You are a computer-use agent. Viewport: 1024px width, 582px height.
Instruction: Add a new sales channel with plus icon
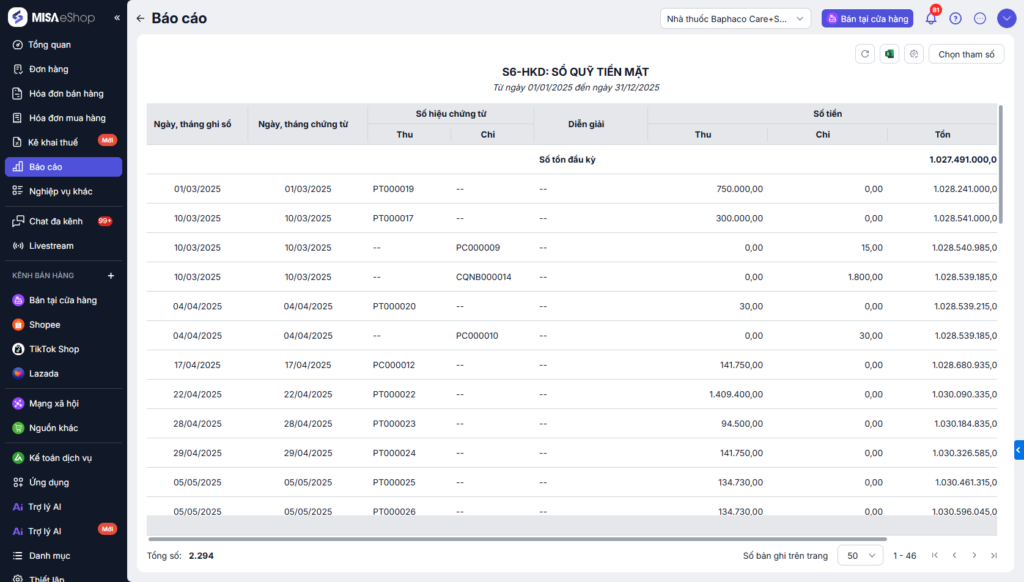111,275
